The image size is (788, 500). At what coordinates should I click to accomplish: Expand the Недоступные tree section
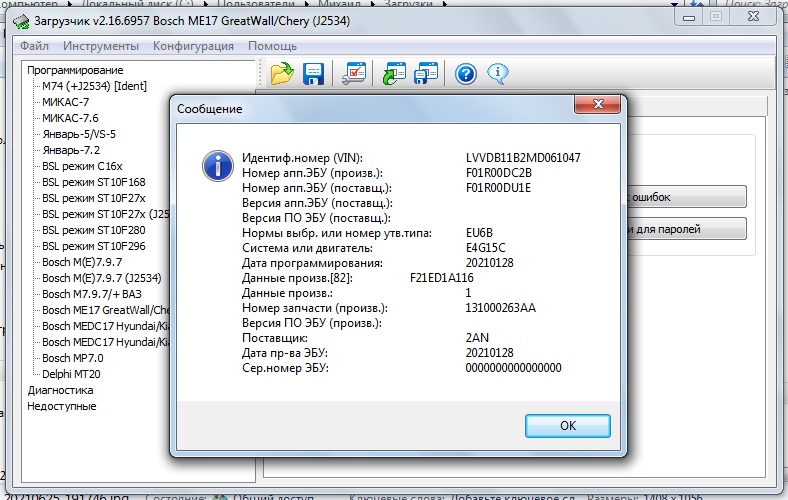[x=62, y=407]
